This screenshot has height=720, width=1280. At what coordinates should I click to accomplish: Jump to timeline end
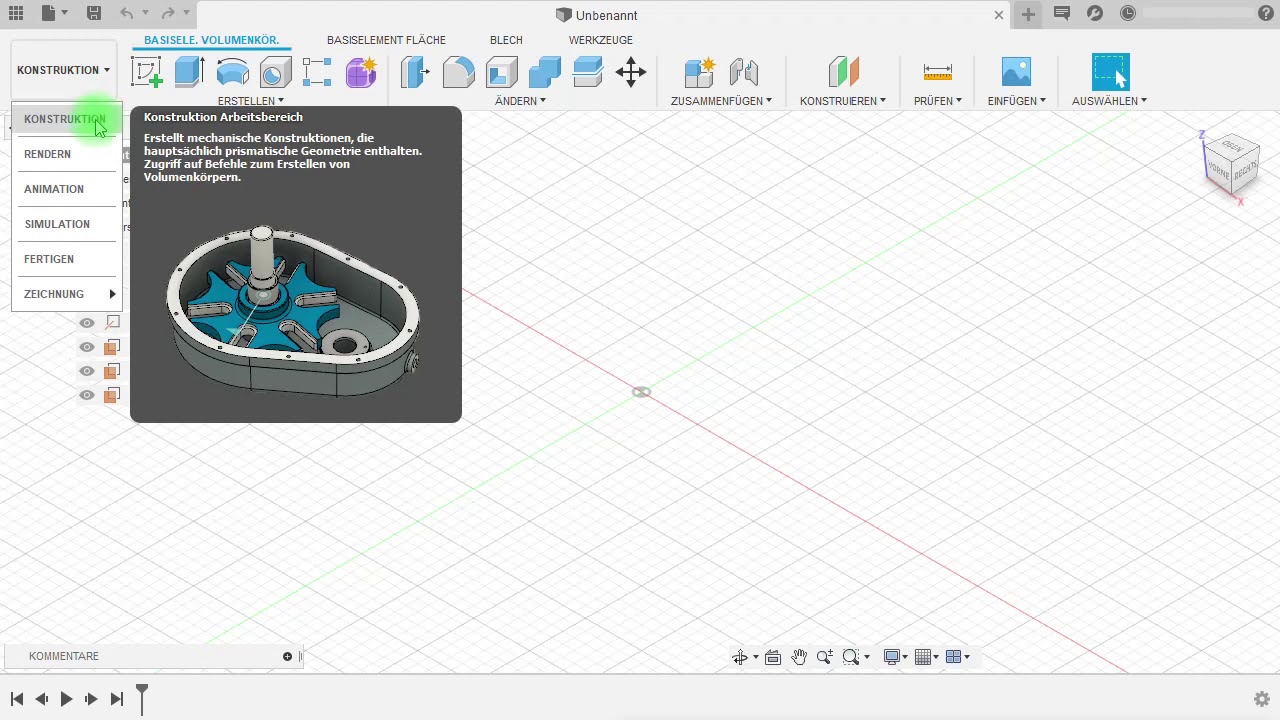pyautogui.click(x=116, y=699)
